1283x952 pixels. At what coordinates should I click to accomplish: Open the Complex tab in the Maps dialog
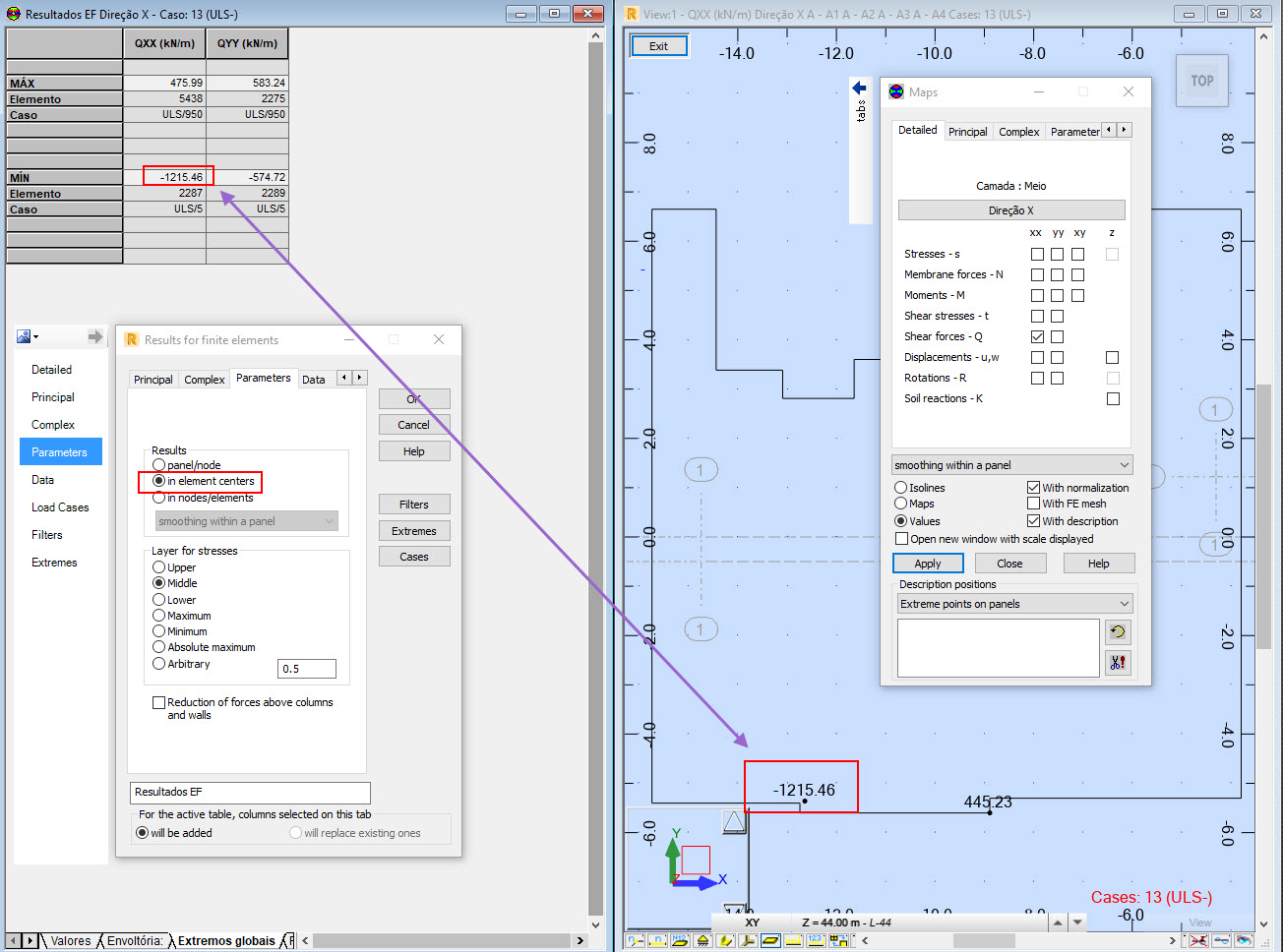pyautogui.click(x=1018, y=131)
